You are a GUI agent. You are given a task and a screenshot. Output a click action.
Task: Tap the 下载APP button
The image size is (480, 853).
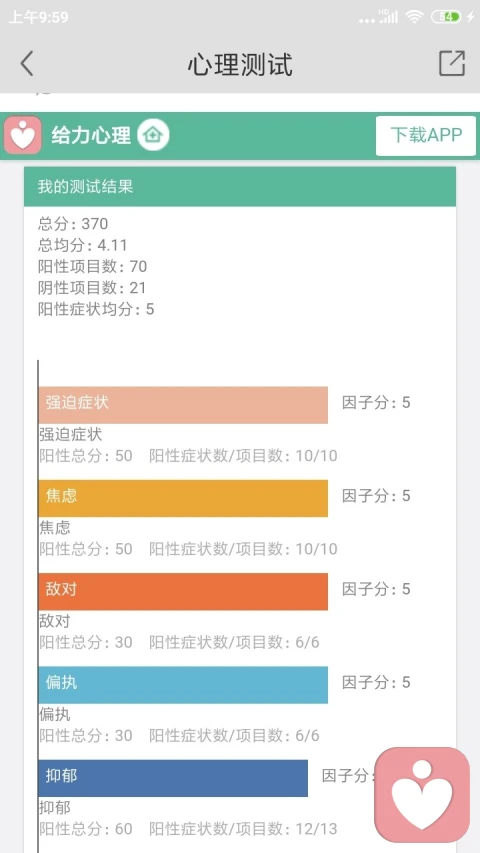(x=426, y=135)
